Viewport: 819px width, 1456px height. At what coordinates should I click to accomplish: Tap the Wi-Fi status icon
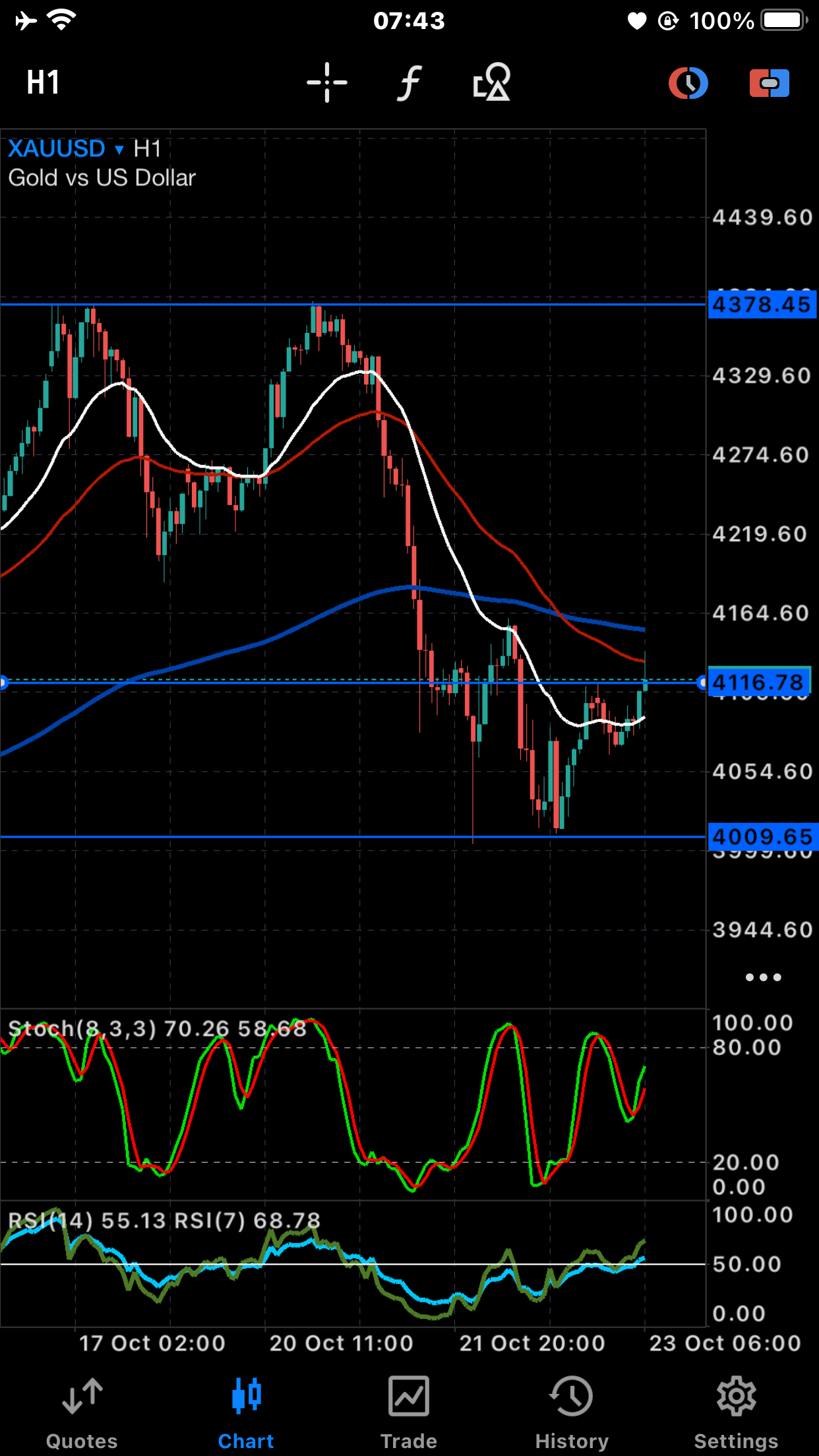(61, 21)
